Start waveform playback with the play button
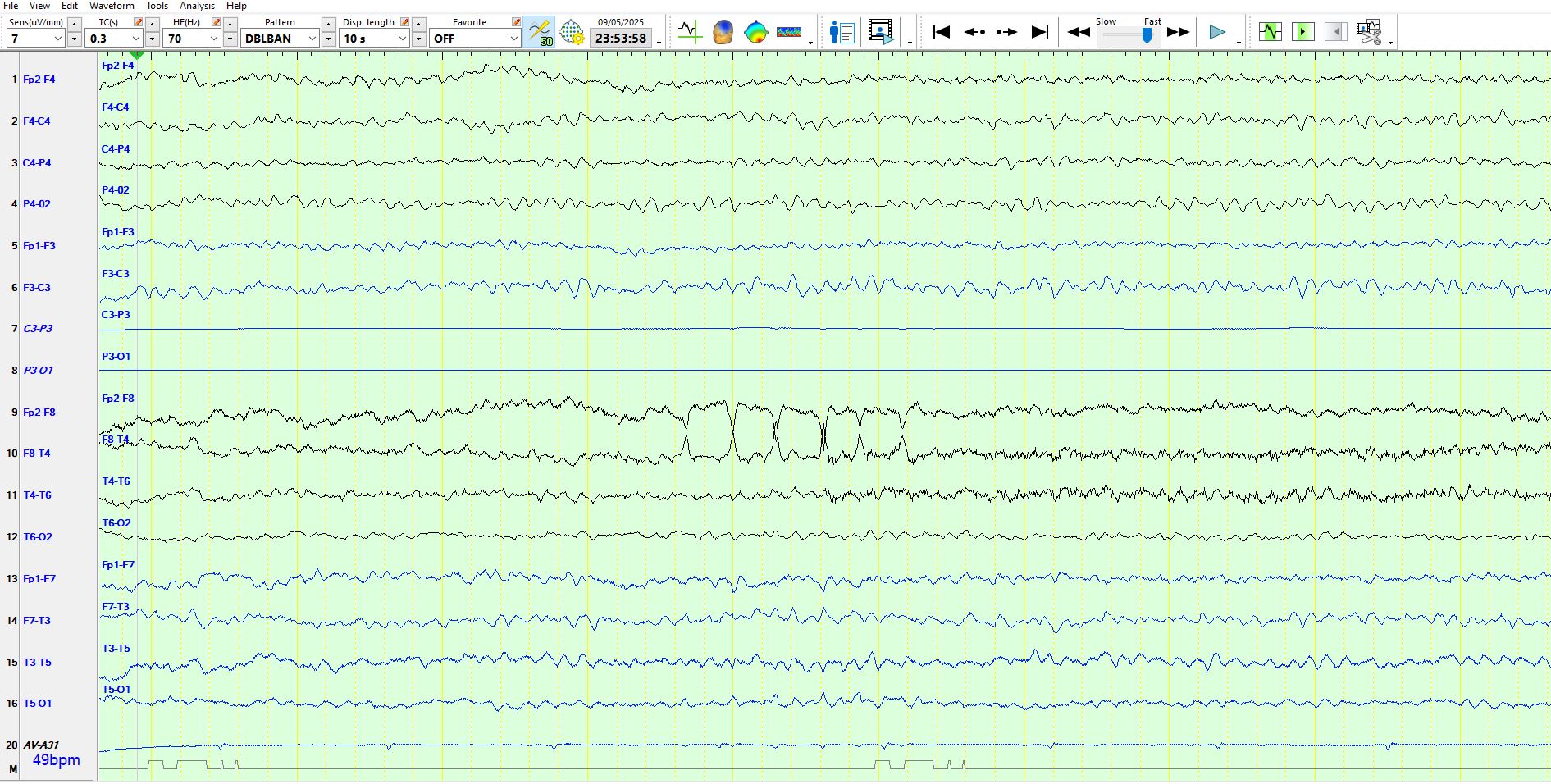 click(1217, 32)
